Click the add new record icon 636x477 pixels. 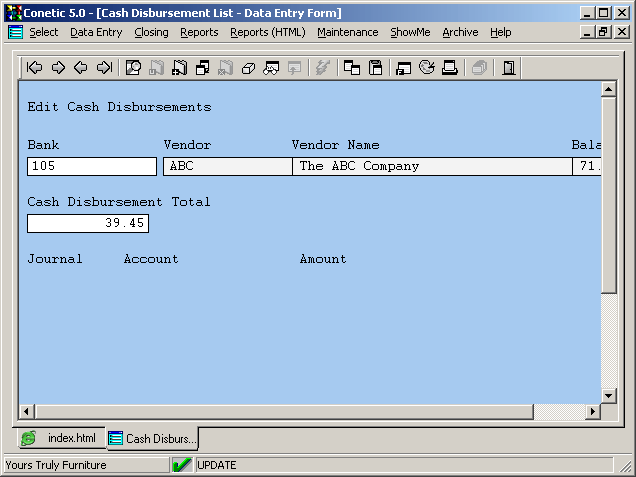180,68
